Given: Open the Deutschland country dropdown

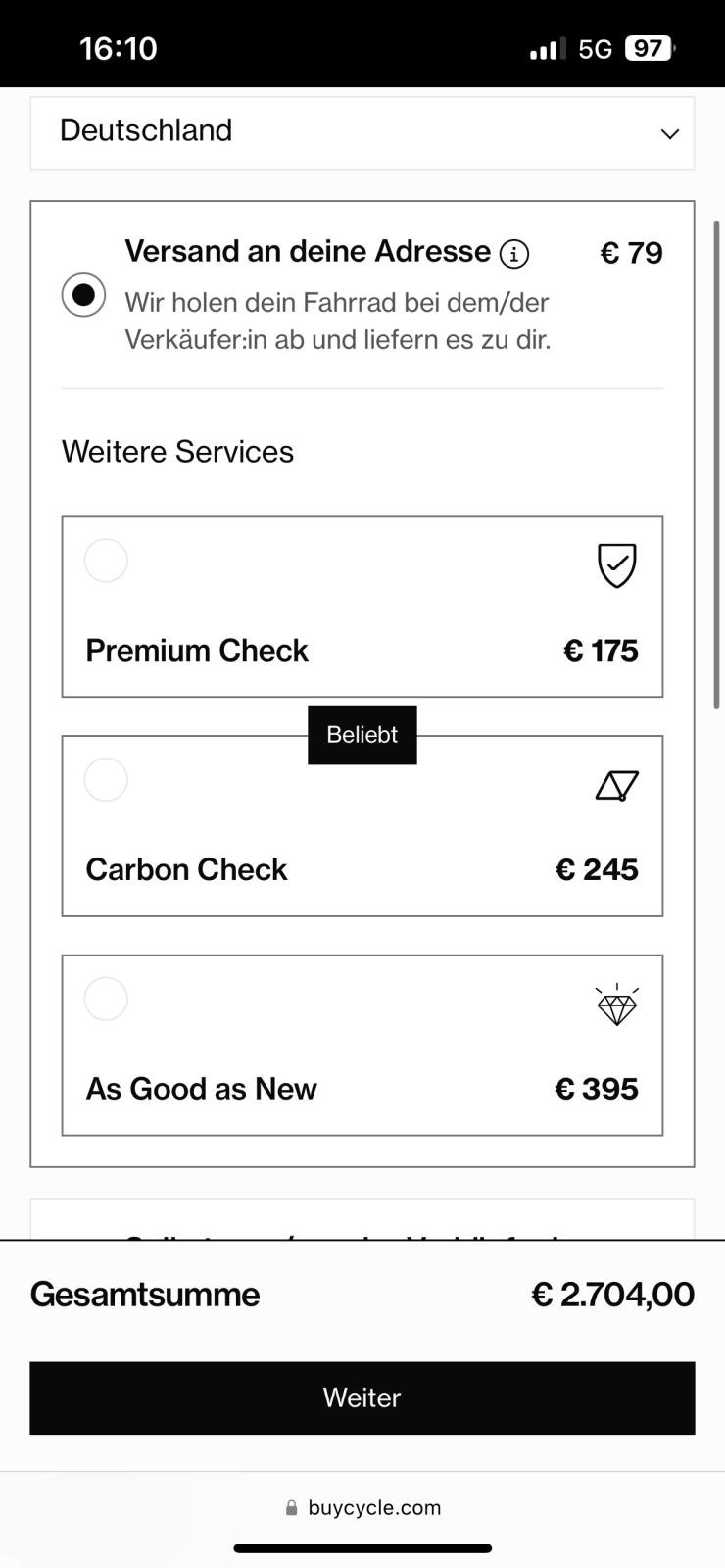Looking at the screenshot, I should (362, 132).
